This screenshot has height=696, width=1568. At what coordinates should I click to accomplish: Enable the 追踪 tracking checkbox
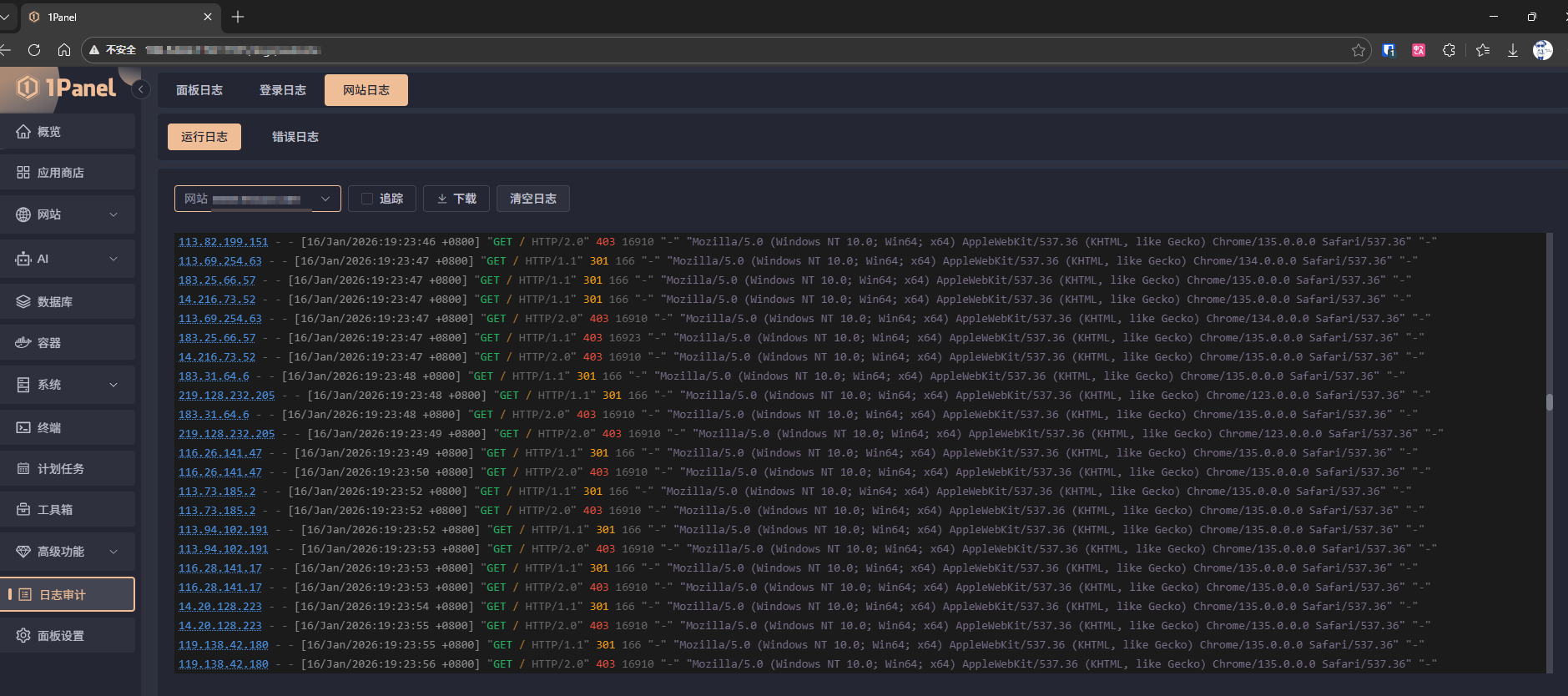click(x=367, y=199)
